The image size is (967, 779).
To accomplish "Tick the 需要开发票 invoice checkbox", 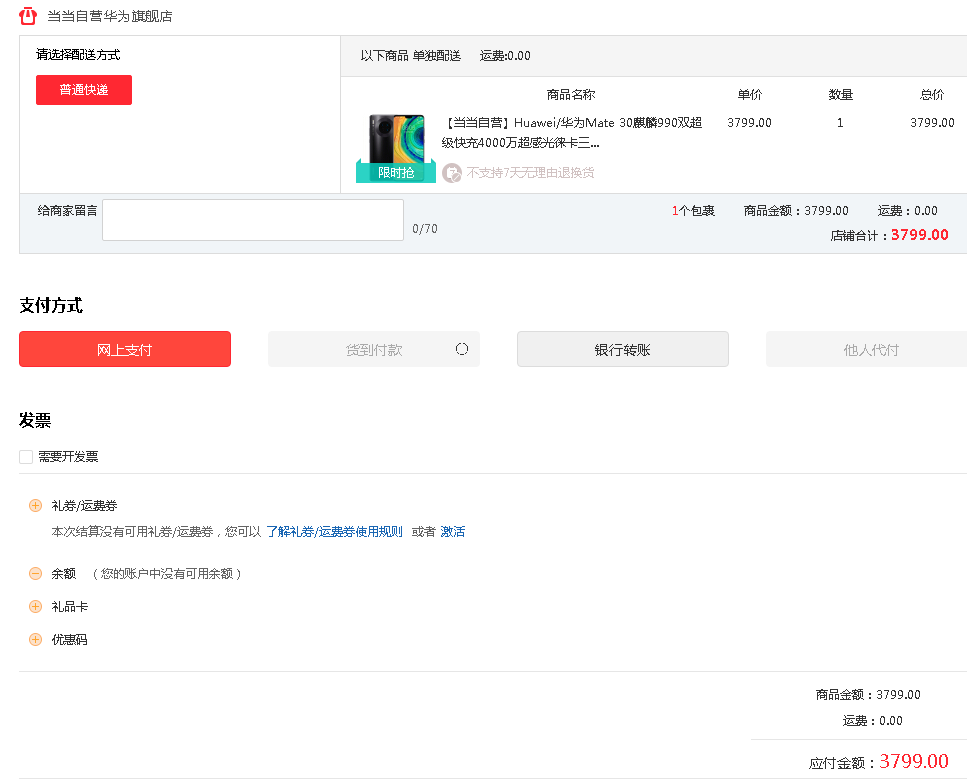I will (26, 457).
